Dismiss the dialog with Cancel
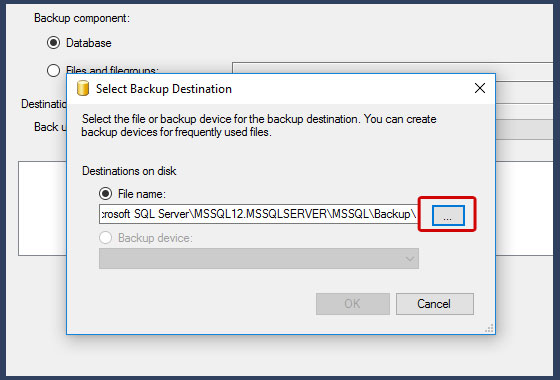560x380 pixels. tap(435, 304)
